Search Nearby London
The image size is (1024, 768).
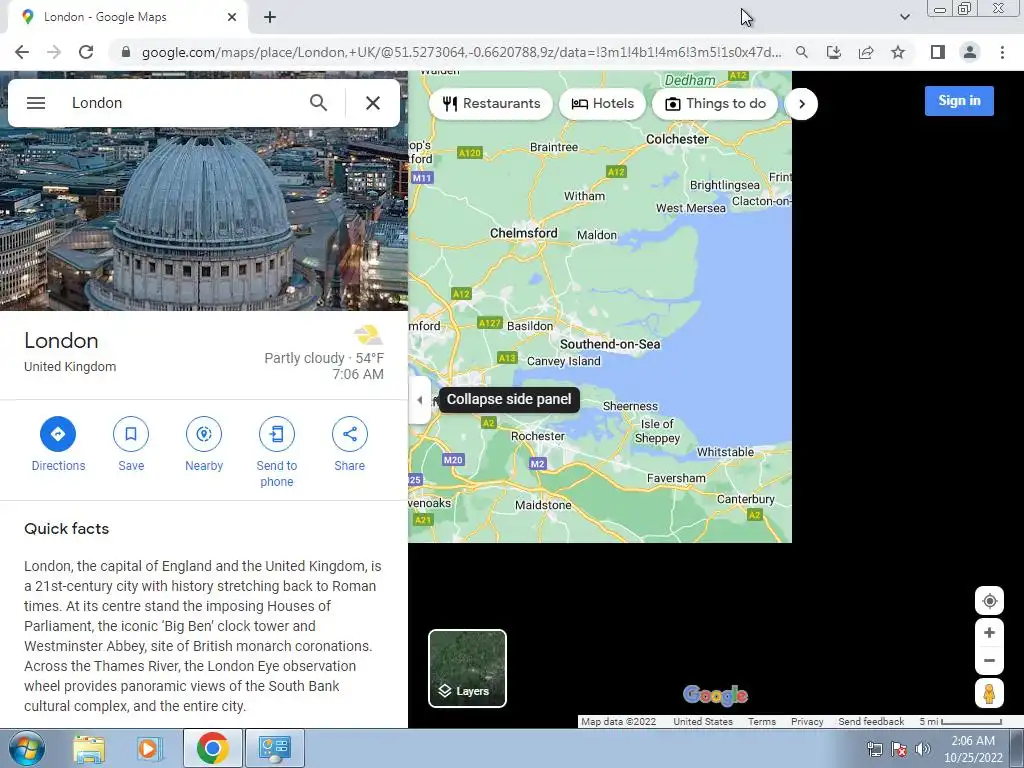(204, 445)
